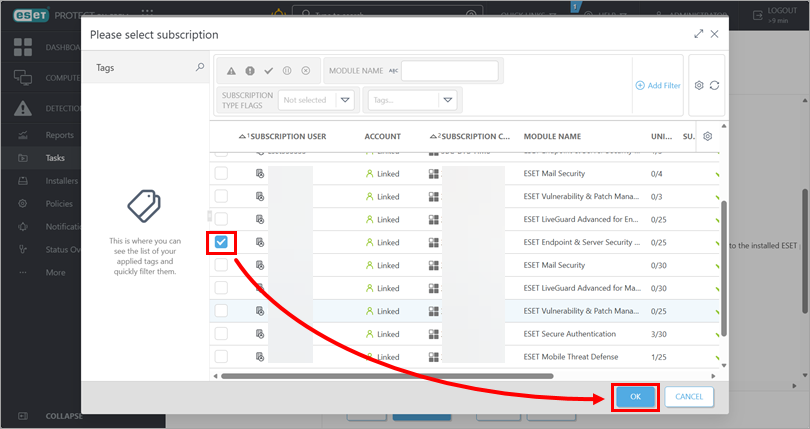Expand the dialog with the resize arrows icon
This screenshot has width=810, height=429.
[698, 34]
